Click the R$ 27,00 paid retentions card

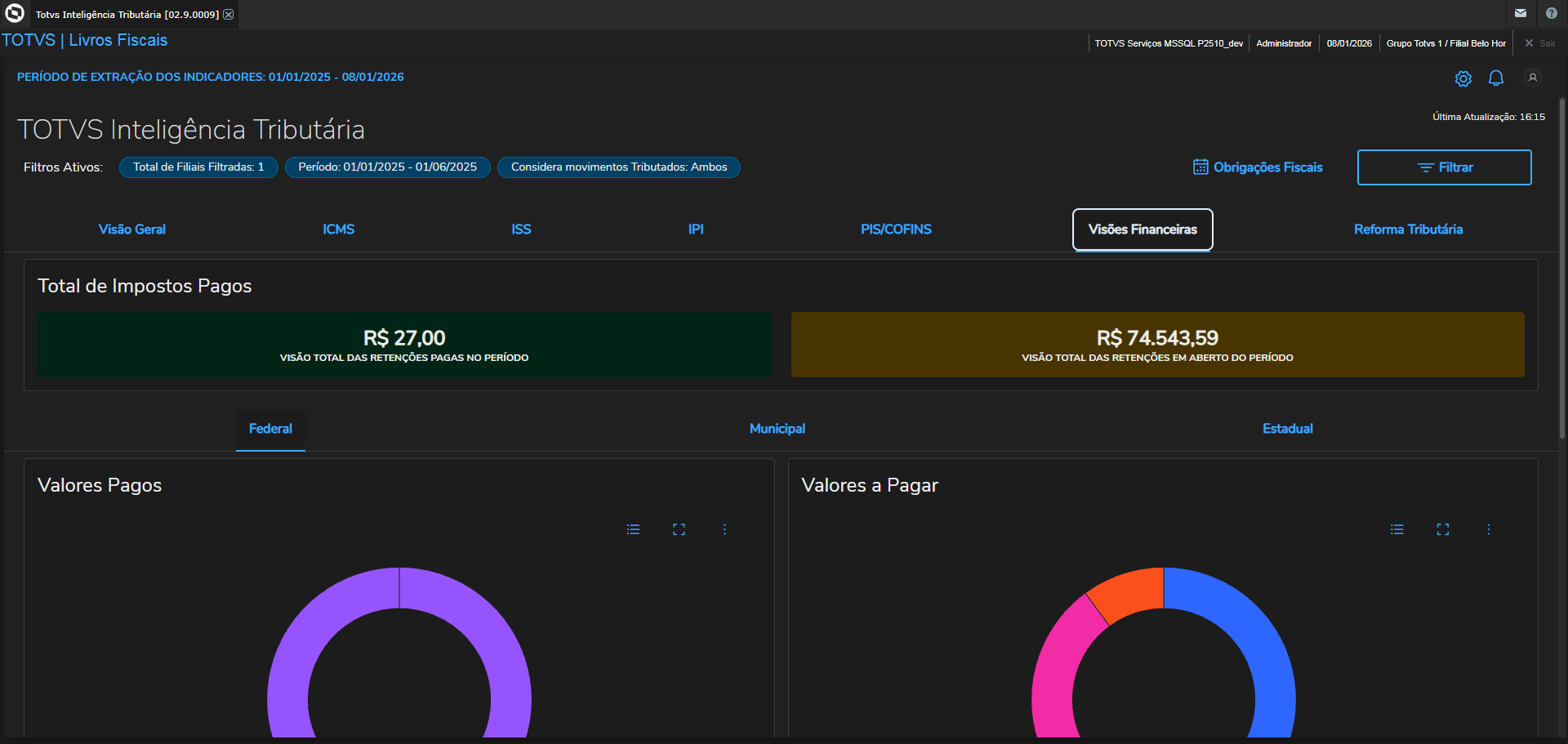pos(404,345)
